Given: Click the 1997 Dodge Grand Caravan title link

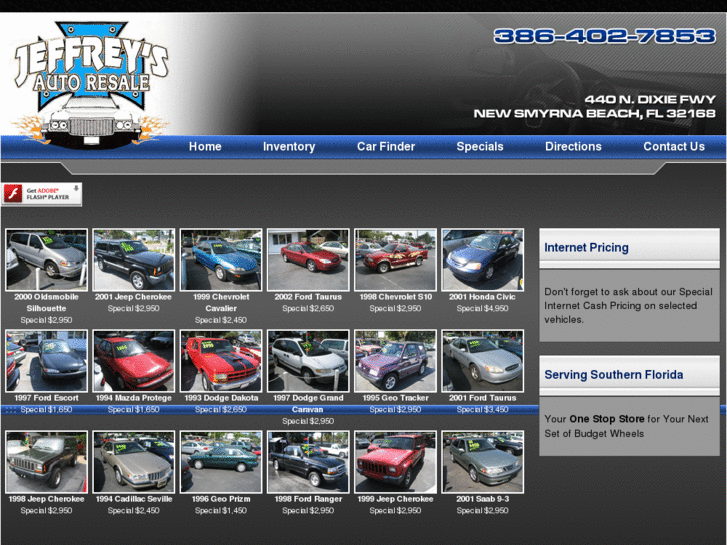Looking at the screenshot, I should click(308, 404).
